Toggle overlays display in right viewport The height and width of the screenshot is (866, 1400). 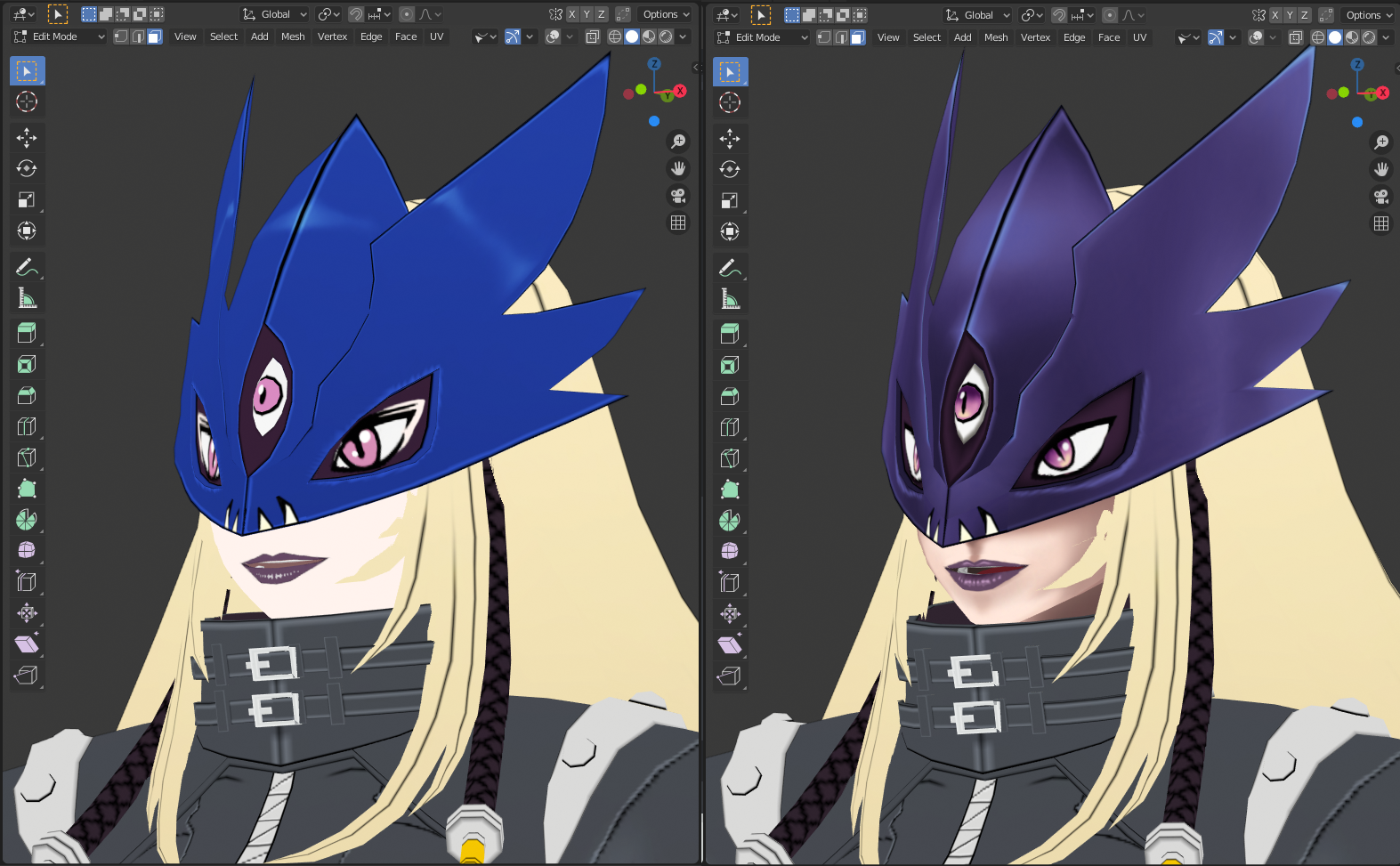1256,37
